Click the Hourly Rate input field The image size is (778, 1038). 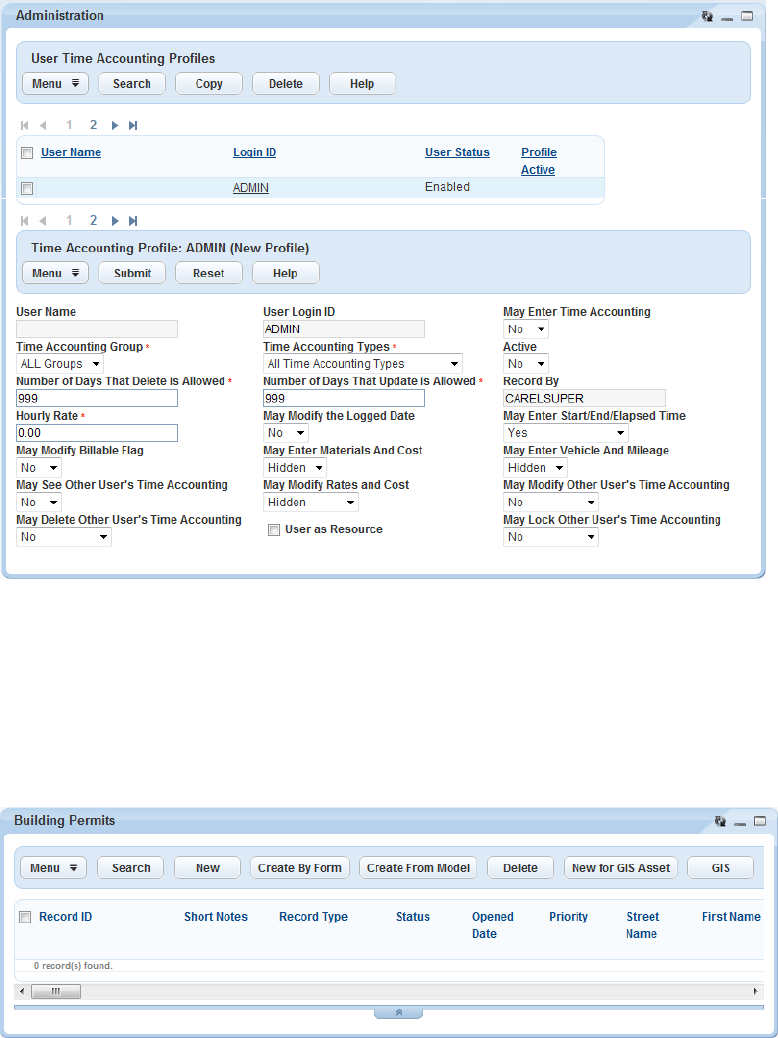pos(97,433)
